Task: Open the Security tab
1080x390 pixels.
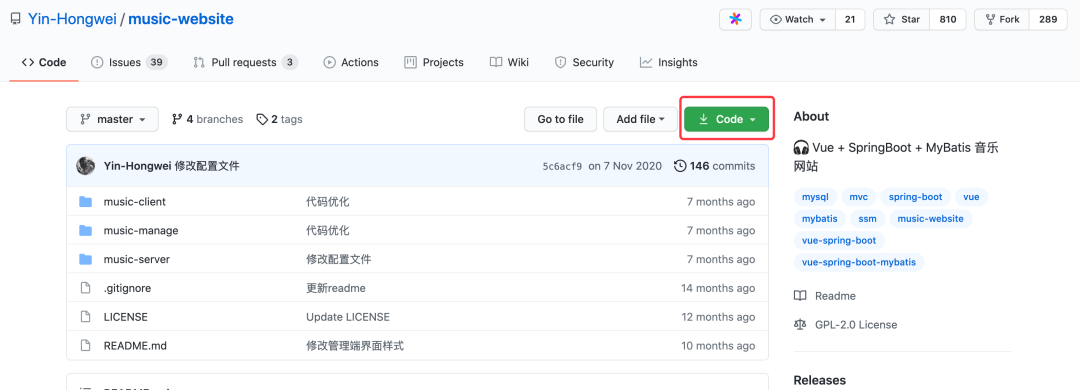Action: (584, 62)
